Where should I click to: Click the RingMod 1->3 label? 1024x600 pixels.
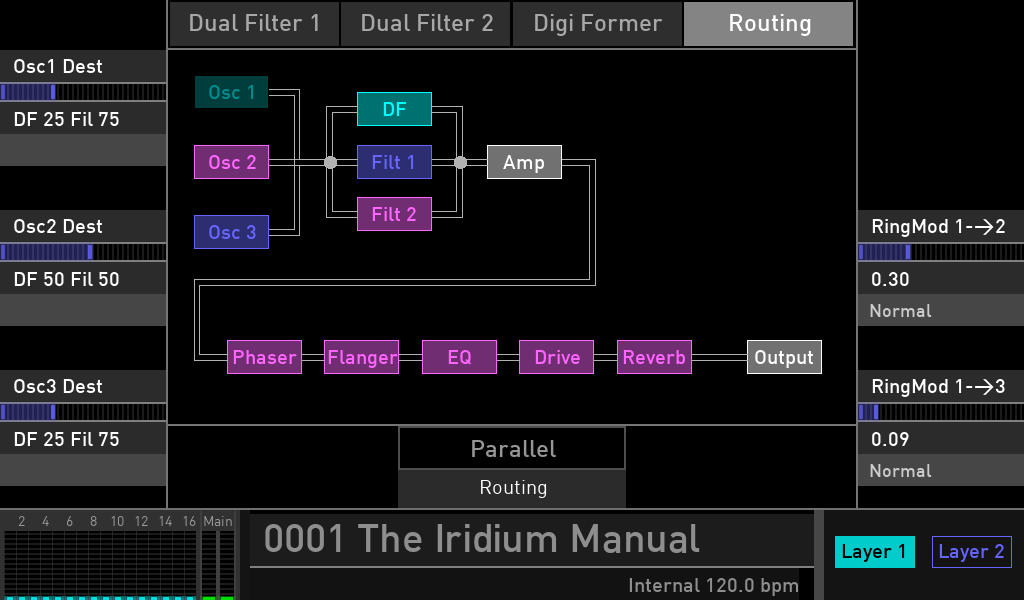(940, 387)
